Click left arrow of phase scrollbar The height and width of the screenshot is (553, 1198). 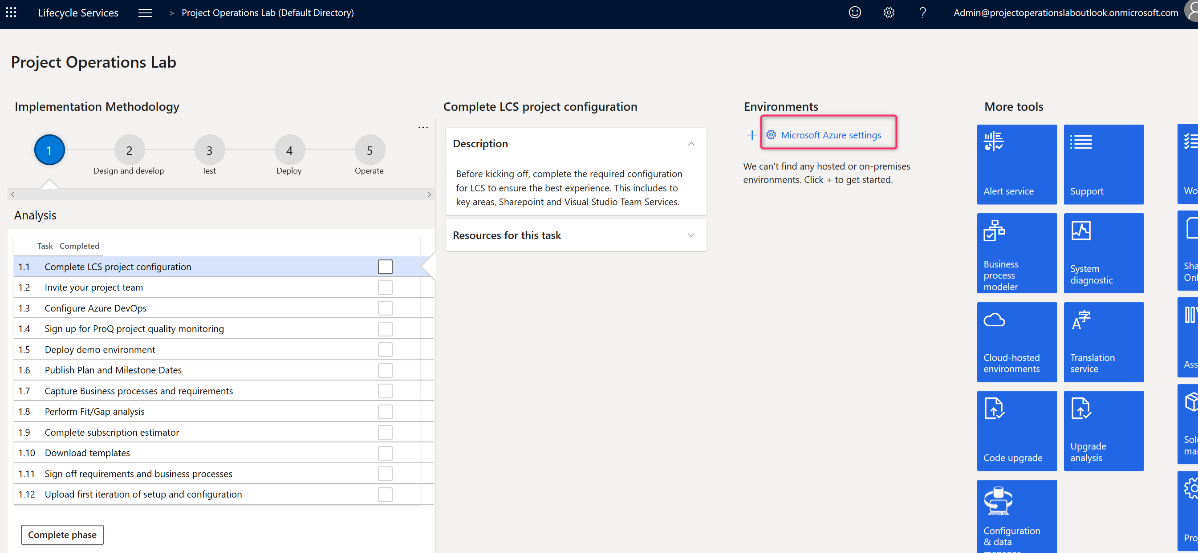12,194
